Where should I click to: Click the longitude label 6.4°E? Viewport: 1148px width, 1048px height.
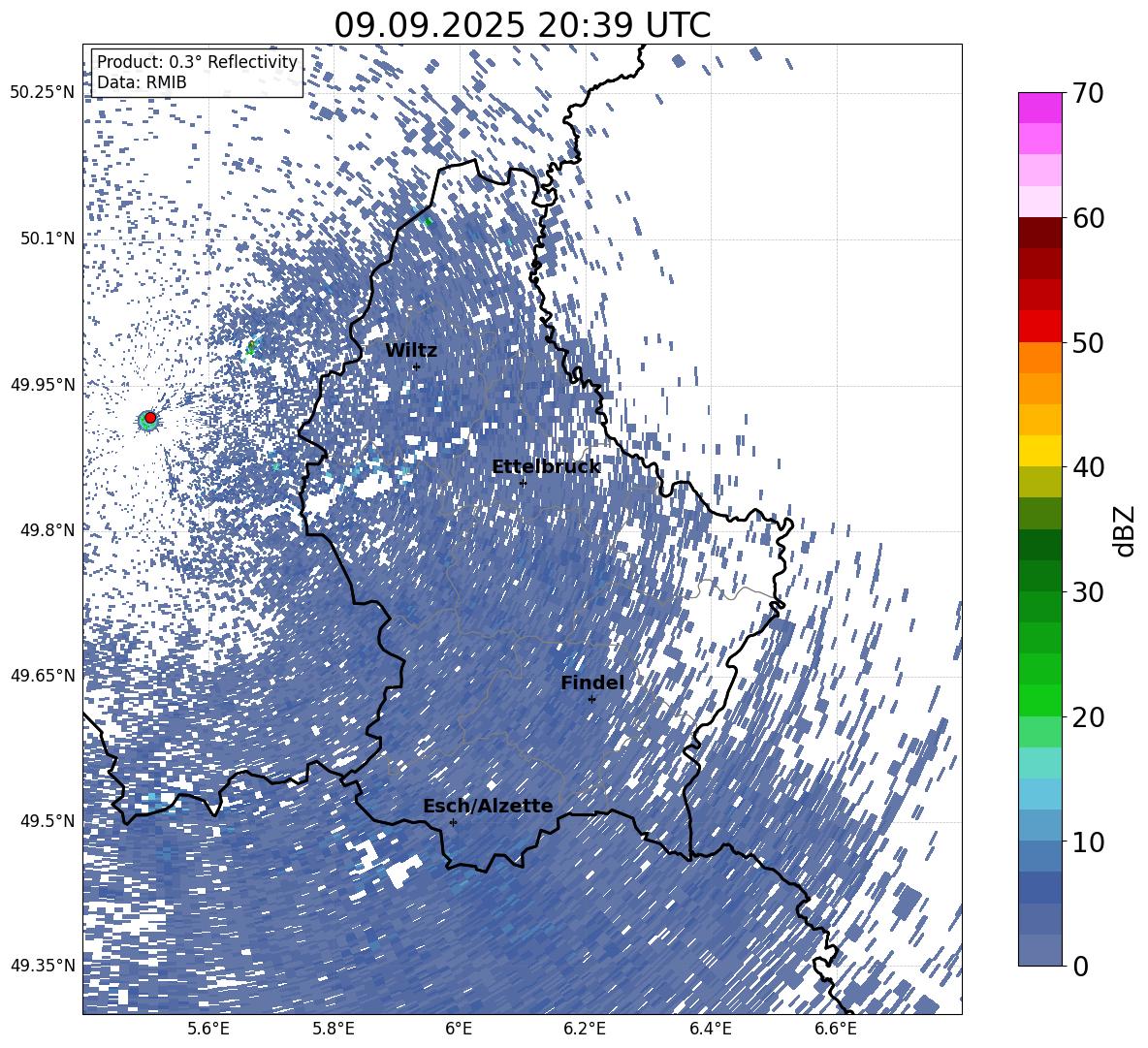[710, 1030]
